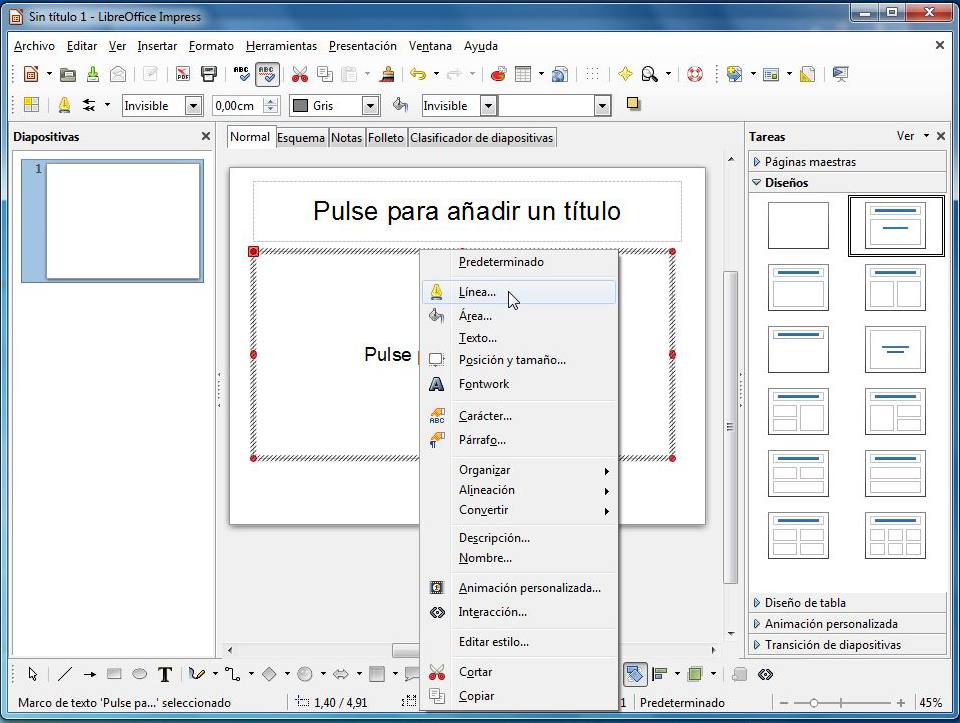Screen dimensions: 960x723
Task: Select the centered text layout thumbnail
Action: click(x=895, y=350)
